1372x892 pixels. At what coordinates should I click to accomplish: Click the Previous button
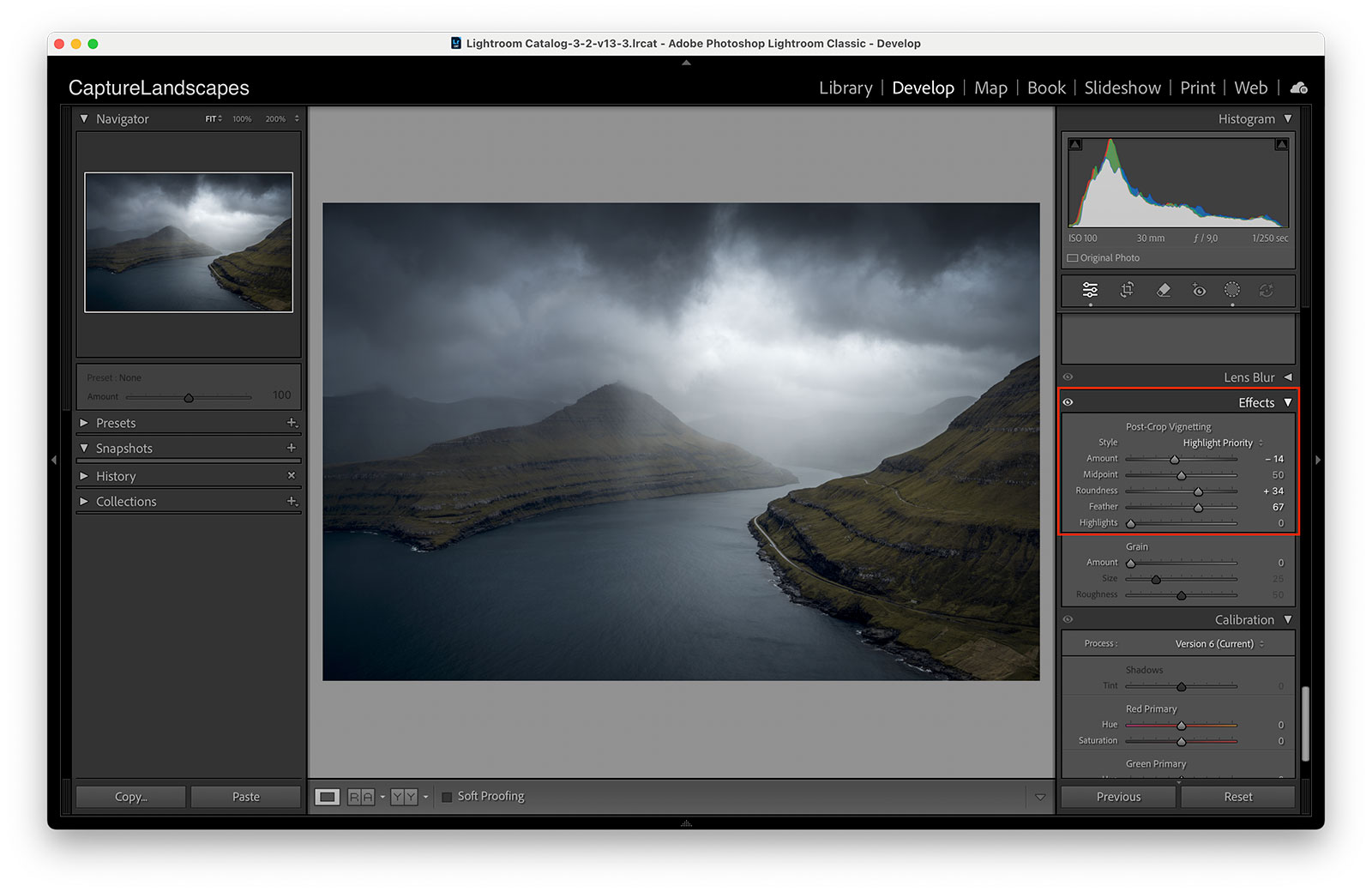[1118, 797]
